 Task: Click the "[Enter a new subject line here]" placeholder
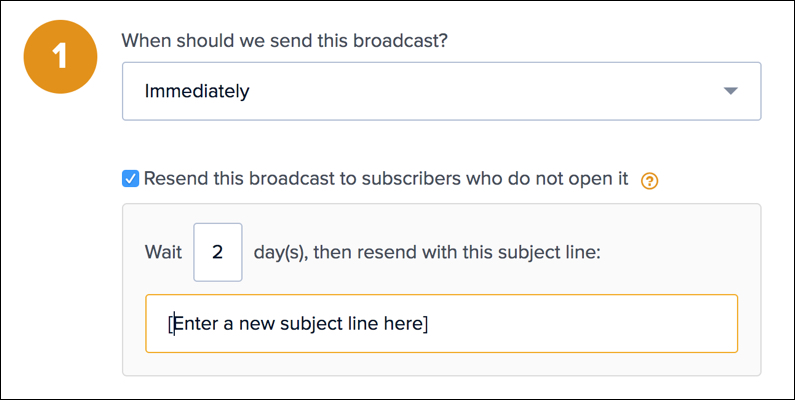click(x=298, y=324)
